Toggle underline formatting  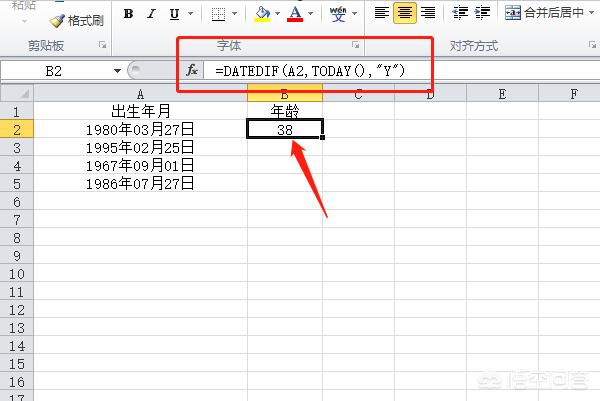tap(175, 14)
